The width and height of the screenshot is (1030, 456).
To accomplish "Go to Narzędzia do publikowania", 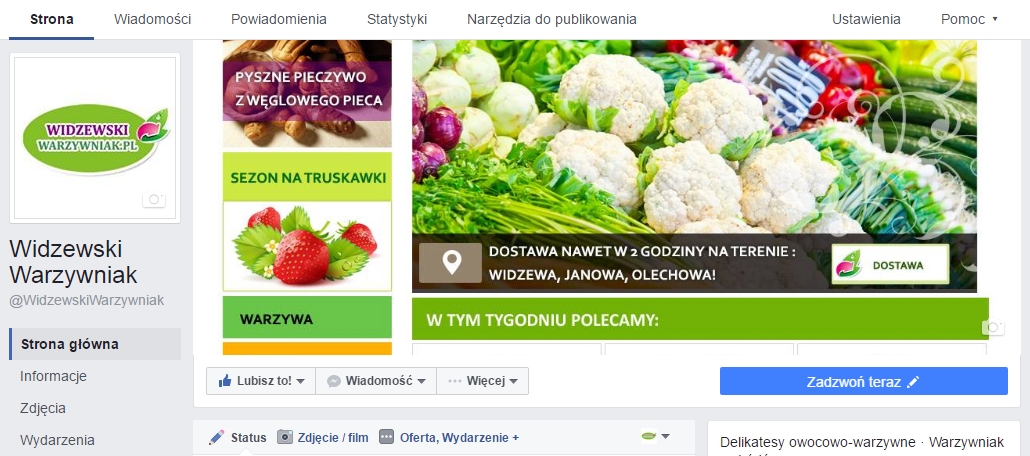I will (x=552, y=19).
